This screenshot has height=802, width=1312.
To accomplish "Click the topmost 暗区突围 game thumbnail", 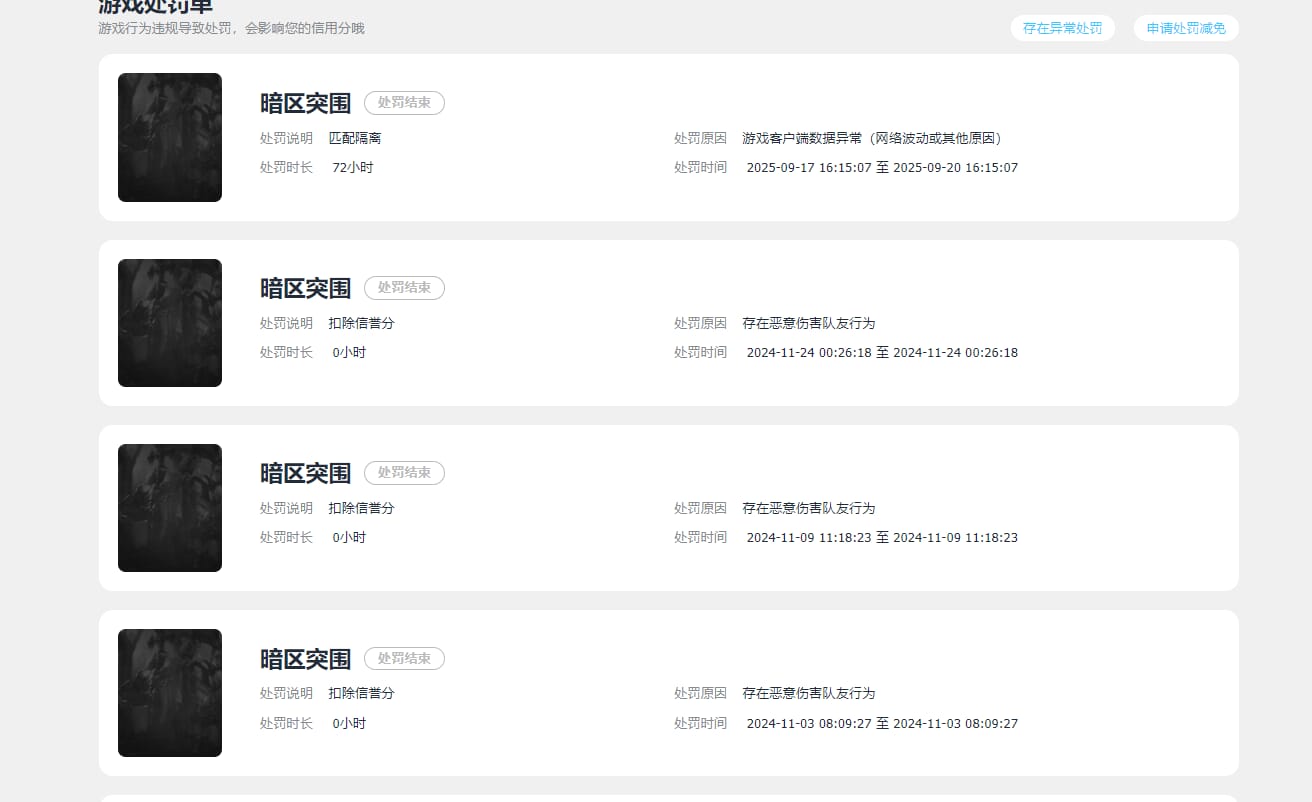I will pos(169,137).
